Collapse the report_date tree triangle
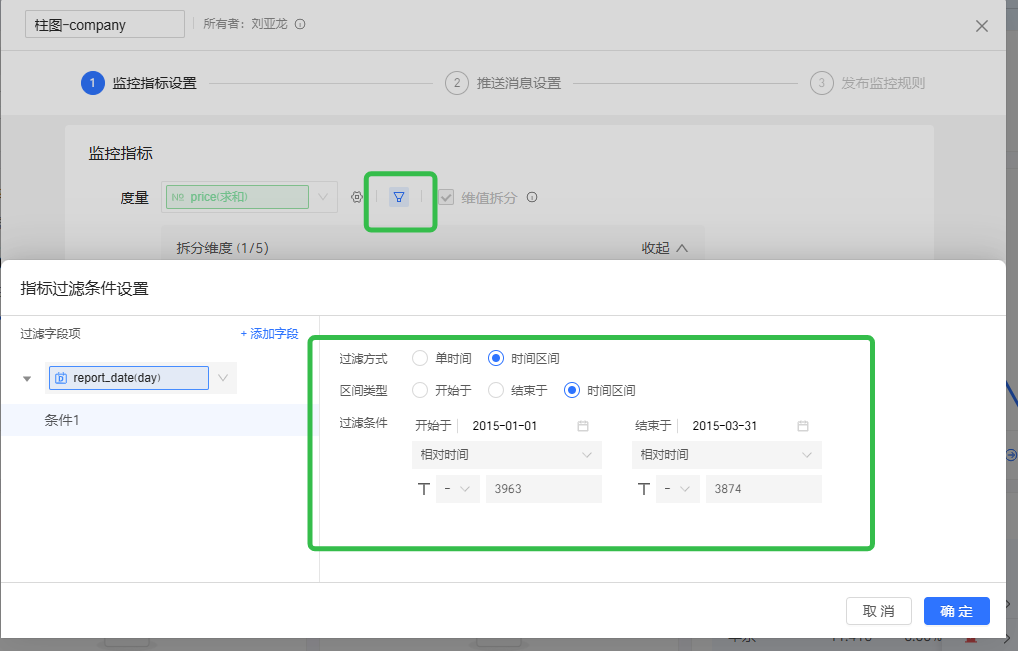1018x651 pixels. (27, 379)
